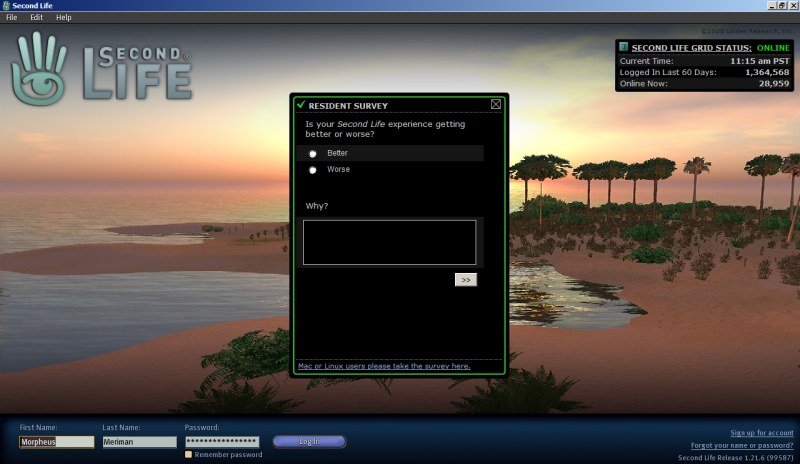Restore the Second Life window size
The image size is (800, 464).
tap(782, 5)
